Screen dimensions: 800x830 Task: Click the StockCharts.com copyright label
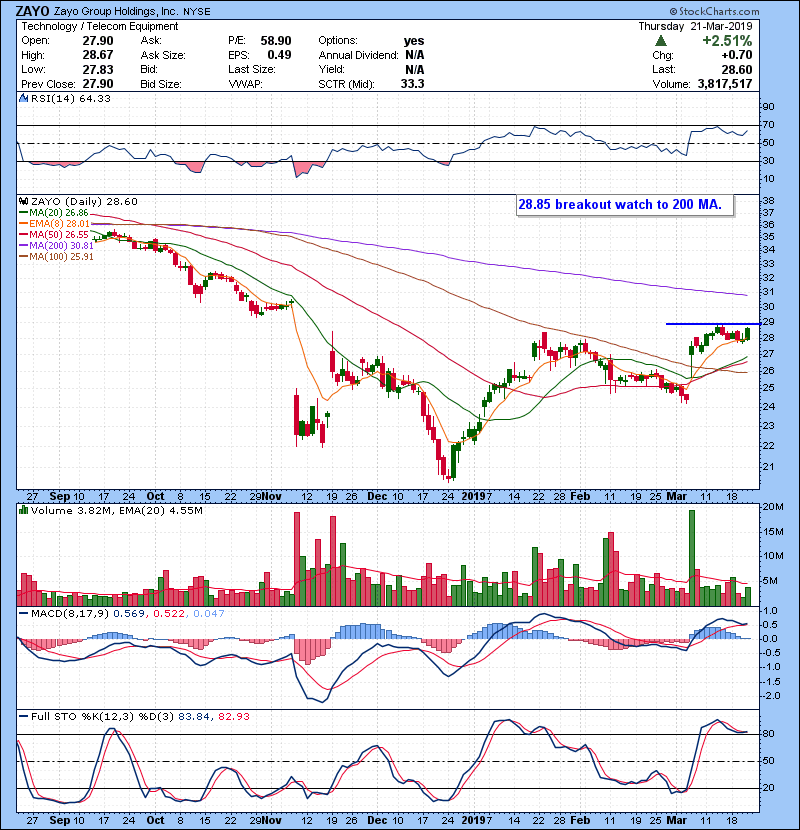tap(714, 11)
